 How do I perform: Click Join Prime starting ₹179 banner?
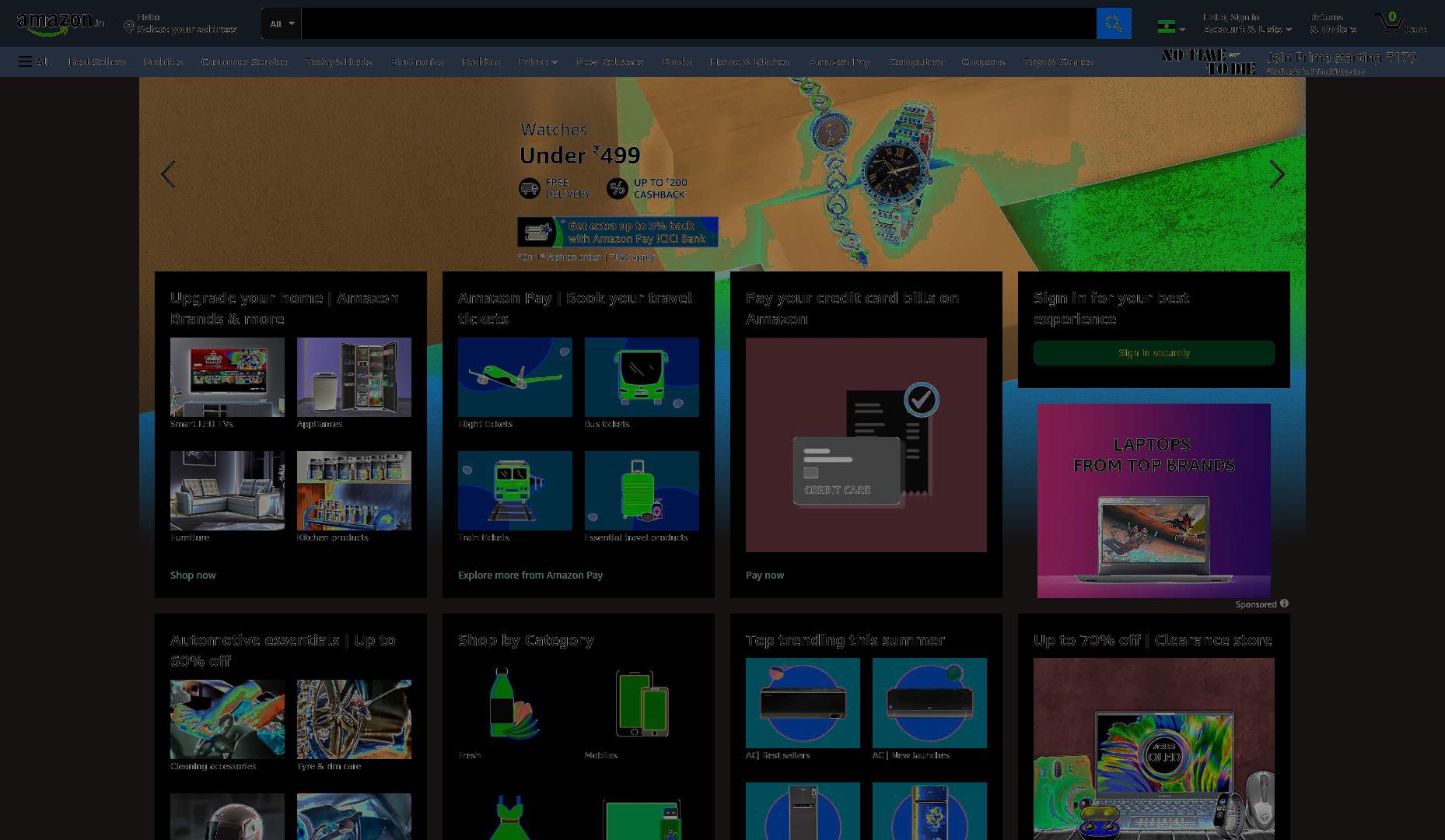pyautogui.click(x=1289, y=61)
